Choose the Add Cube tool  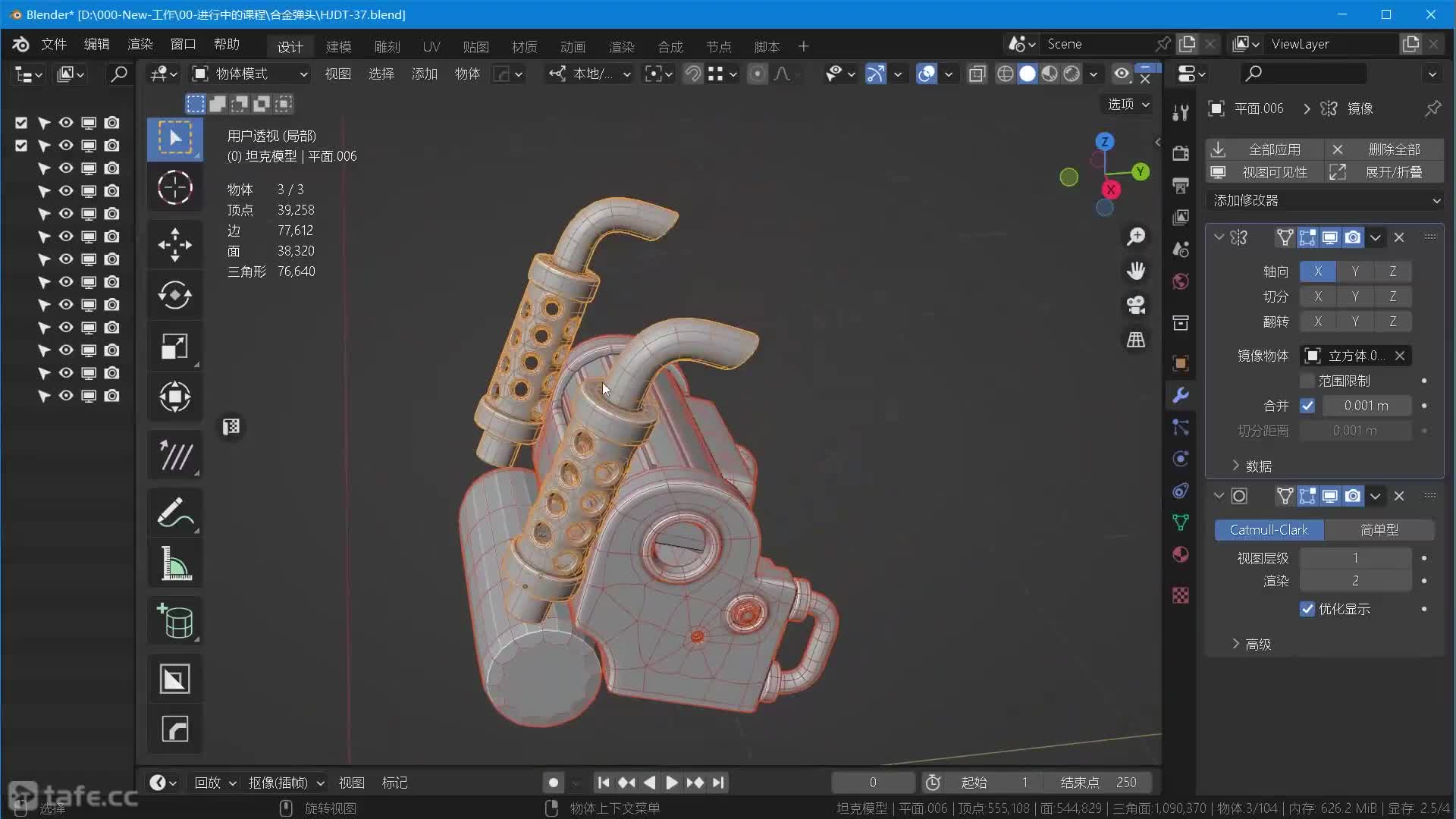pos(174,620)
